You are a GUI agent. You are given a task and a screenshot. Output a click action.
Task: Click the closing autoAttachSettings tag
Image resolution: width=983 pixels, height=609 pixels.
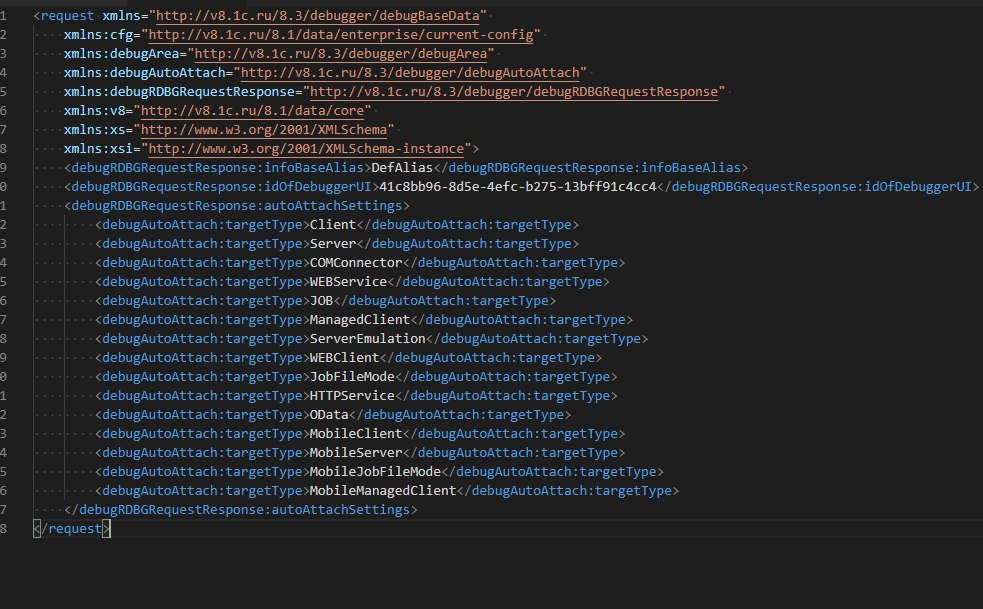click(x=241, y=509)
